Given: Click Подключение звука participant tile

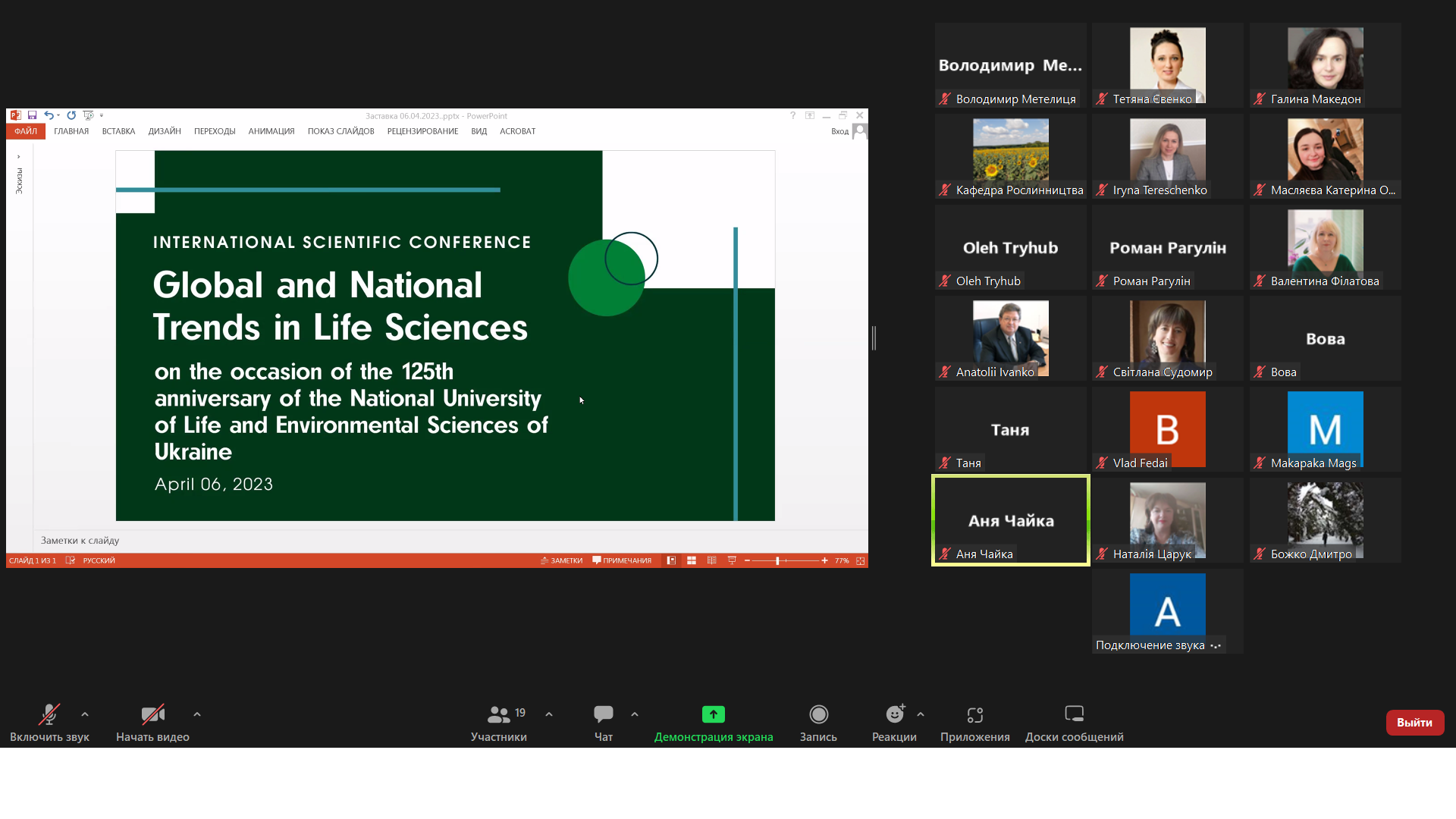Looking at the screenshot, I should [x=1168, y=611].
